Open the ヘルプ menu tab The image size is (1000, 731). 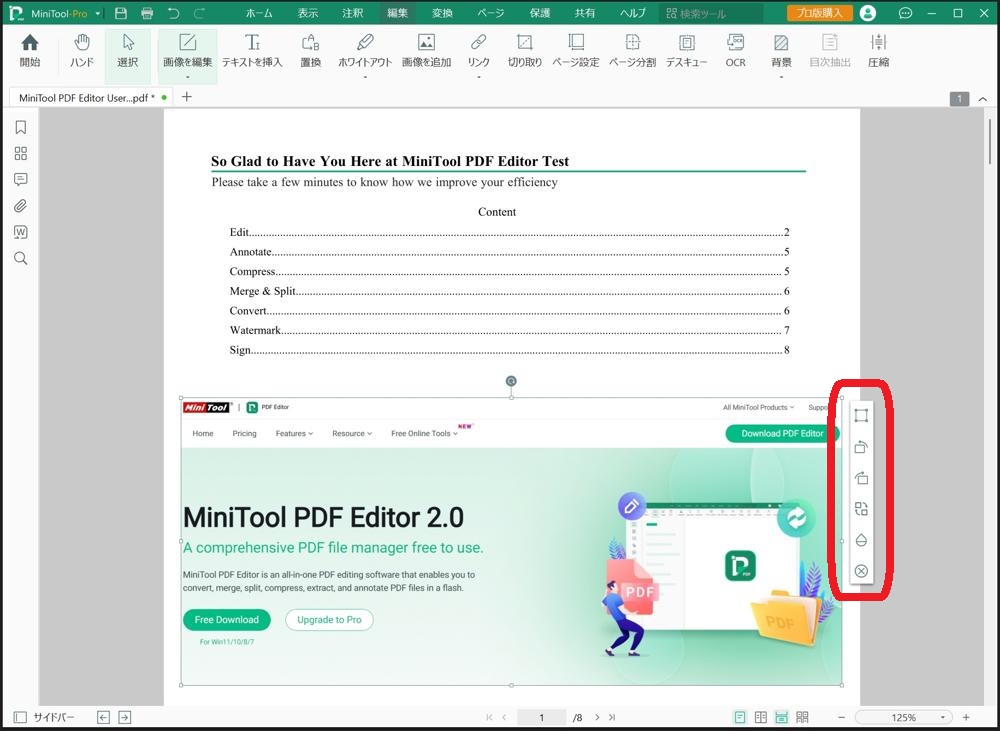[633, 13]
